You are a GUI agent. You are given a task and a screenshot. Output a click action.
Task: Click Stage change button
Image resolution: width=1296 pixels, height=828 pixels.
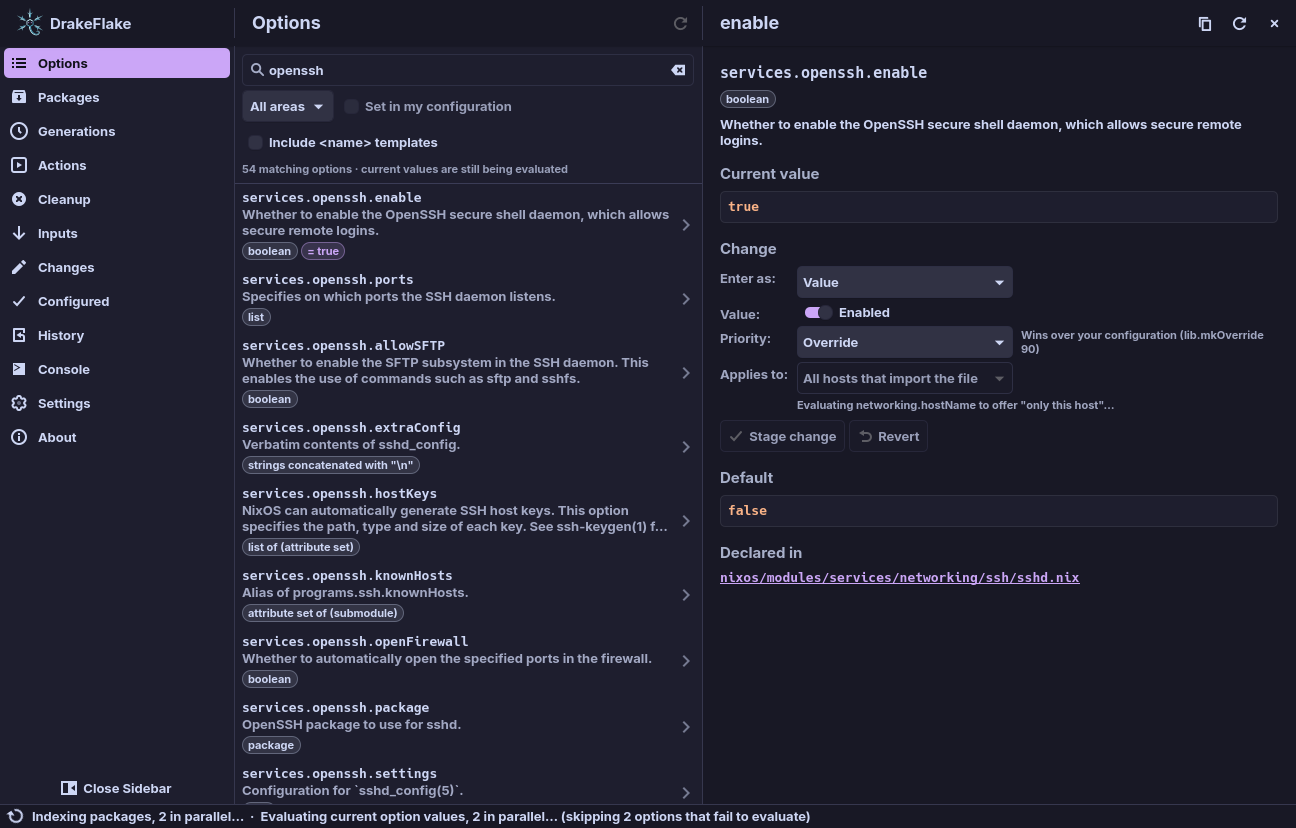point(782,436)
